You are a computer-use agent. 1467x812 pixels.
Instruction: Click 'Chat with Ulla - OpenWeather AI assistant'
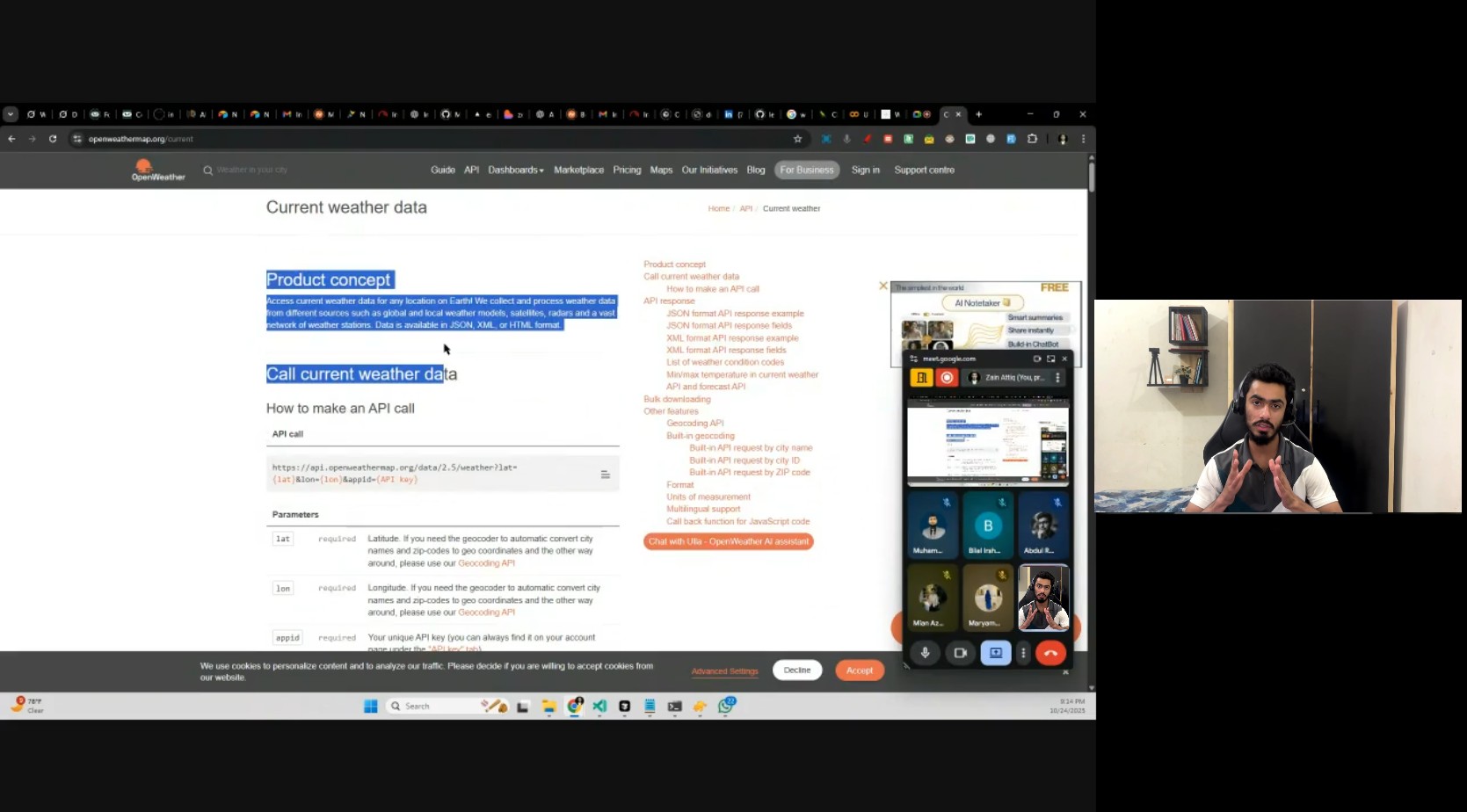click(729, 541)
